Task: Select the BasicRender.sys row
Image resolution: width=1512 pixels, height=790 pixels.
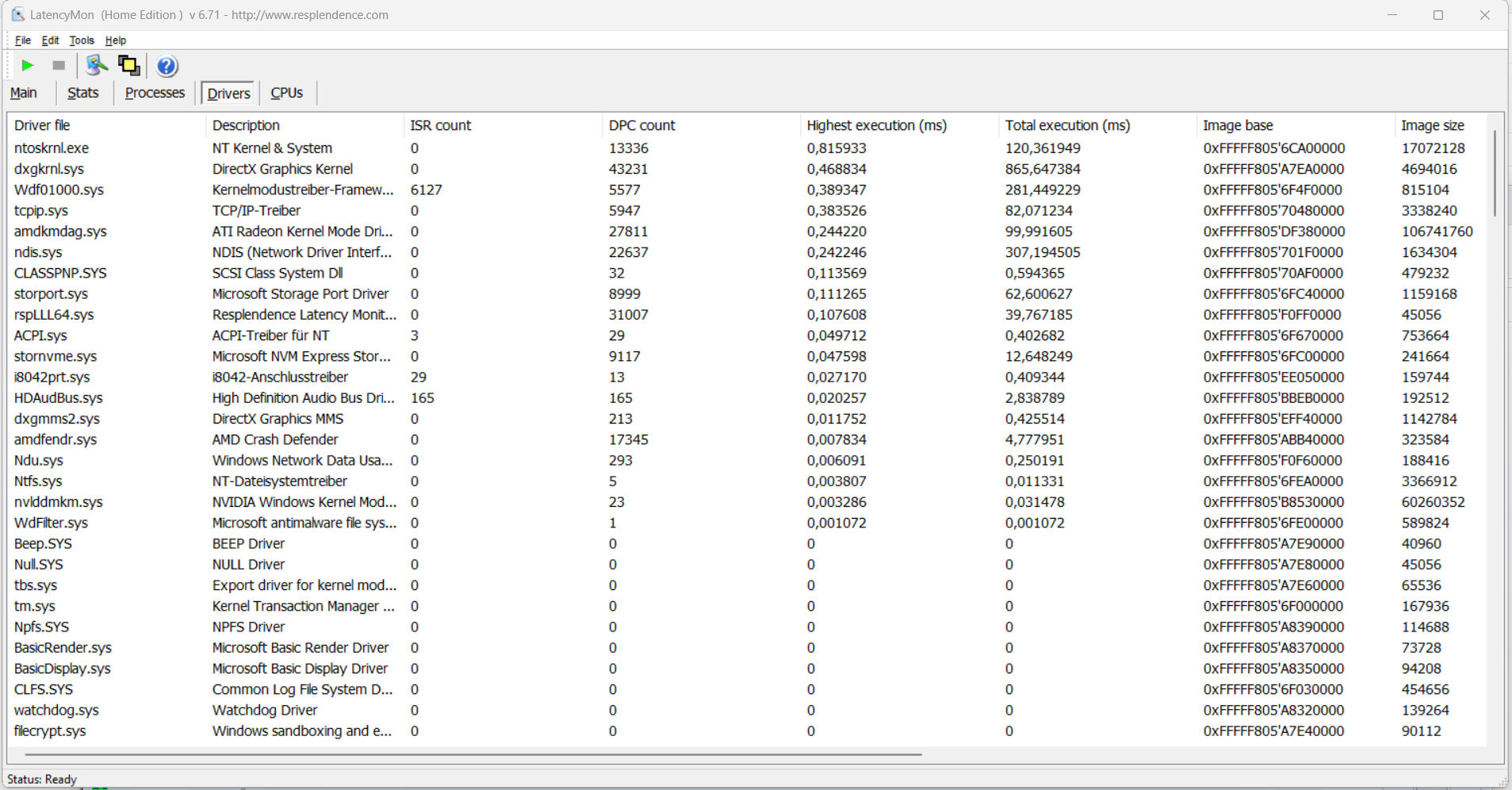Action: pos(747,648)
